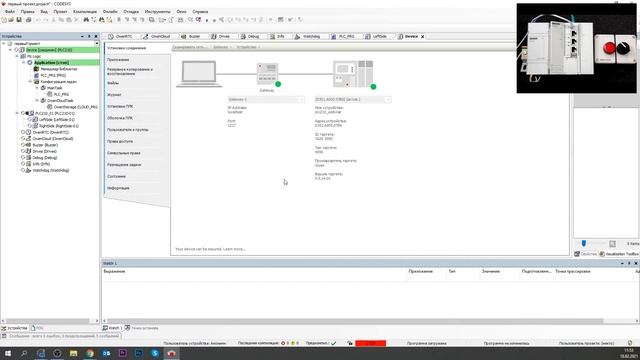
Task: Open the active device path combo box
Action: click(x=353, y=100)
